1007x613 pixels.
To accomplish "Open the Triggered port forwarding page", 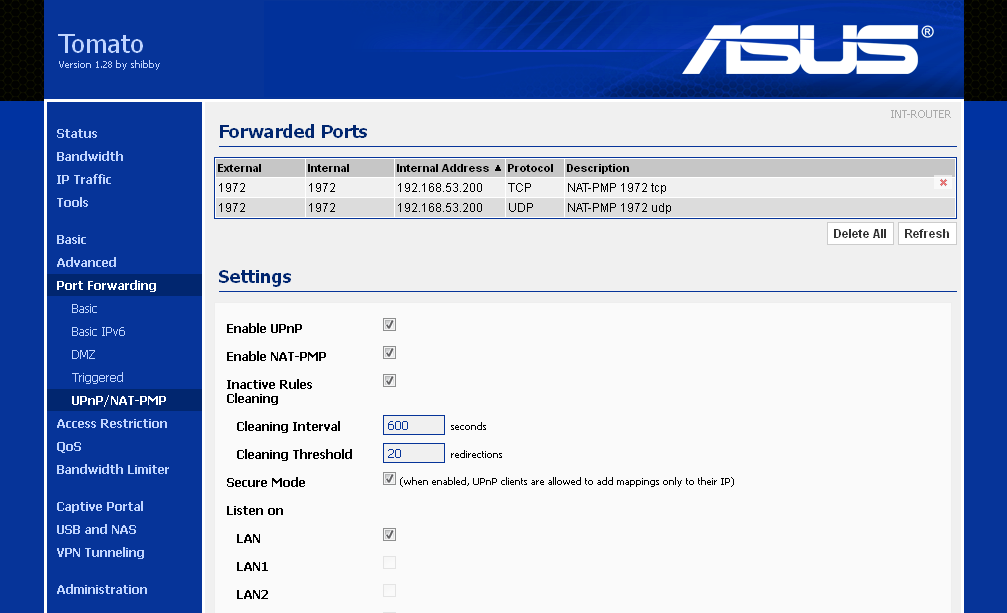I will tap(97, 378).
